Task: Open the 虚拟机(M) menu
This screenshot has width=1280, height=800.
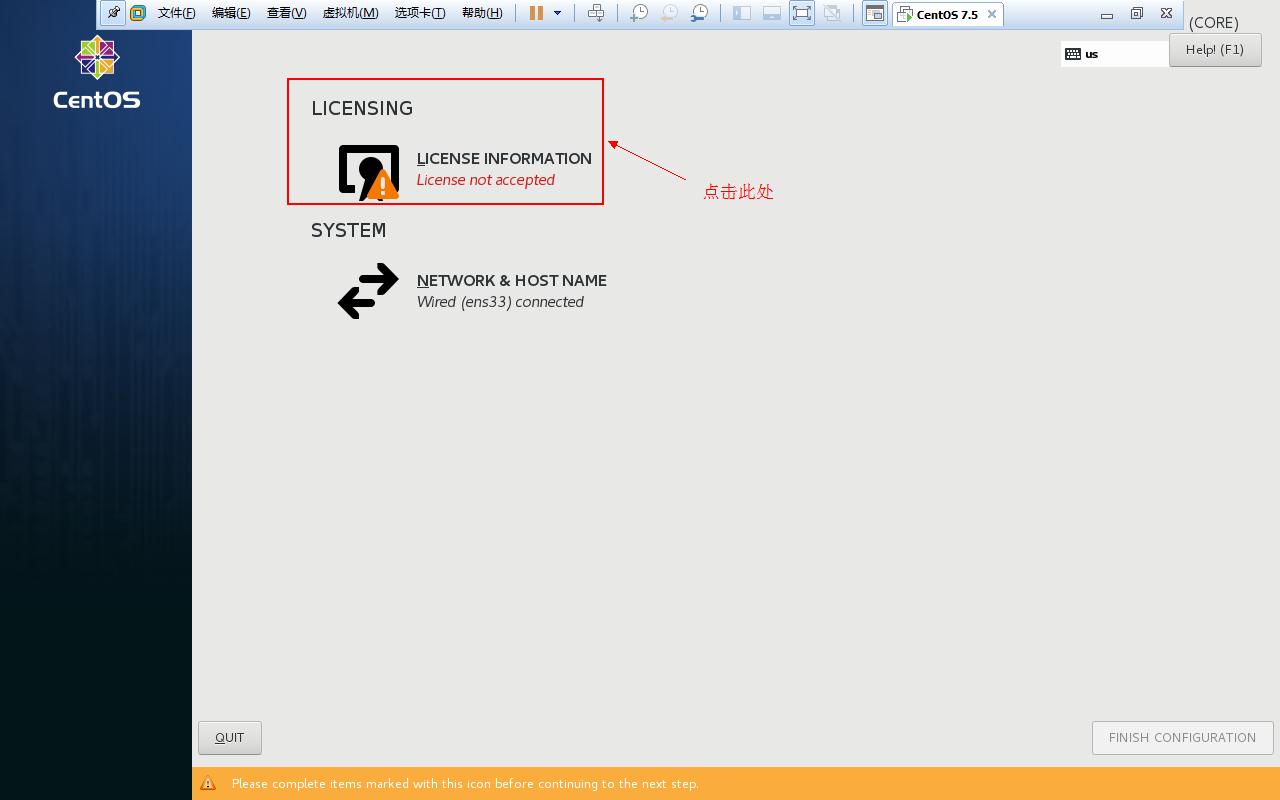Action: [350, 13]
